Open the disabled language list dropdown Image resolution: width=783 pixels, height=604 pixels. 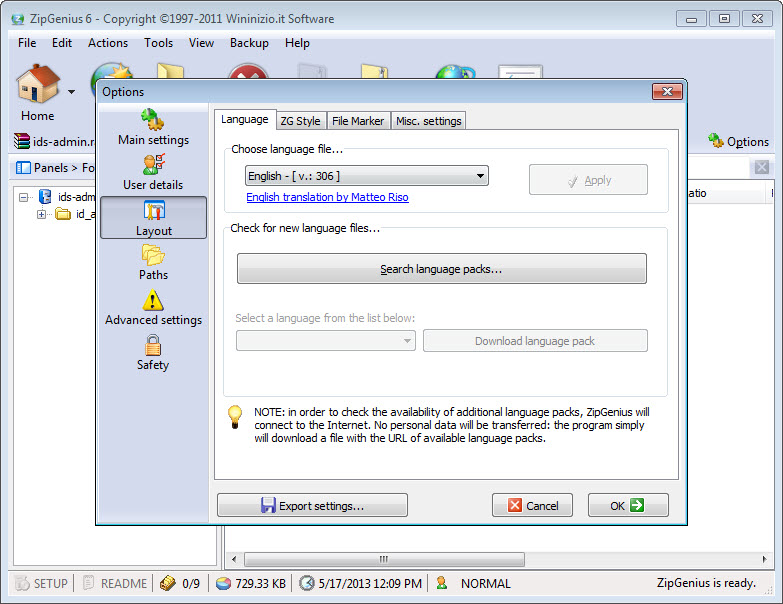click(x=326, y=340)
